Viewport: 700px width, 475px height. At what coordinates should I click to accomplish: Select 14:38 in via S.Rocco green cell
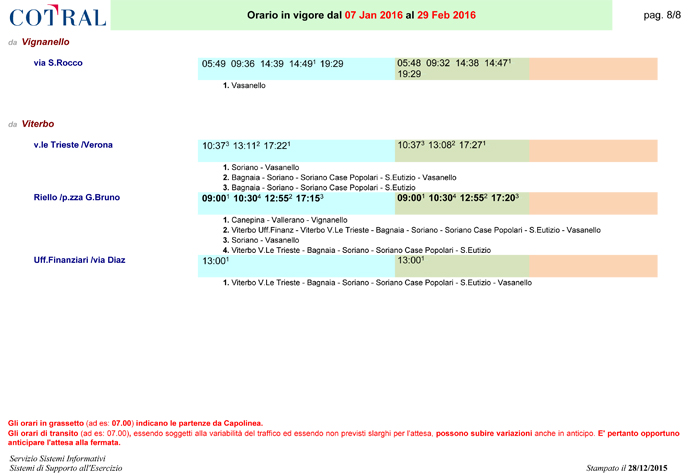[467, 63]
